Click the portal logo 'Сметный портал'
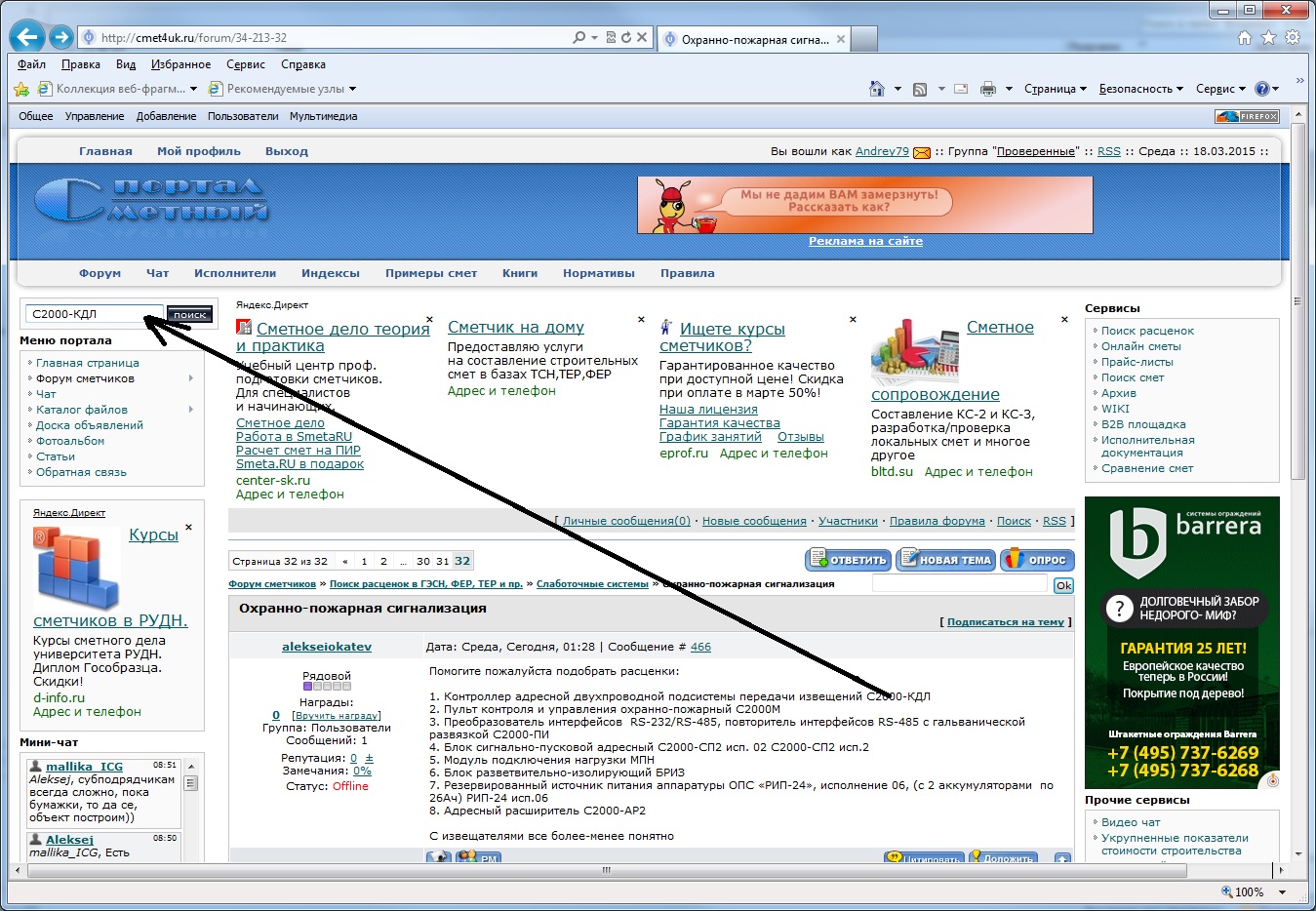The image size is (1316, 911). (x=152, y=199)
